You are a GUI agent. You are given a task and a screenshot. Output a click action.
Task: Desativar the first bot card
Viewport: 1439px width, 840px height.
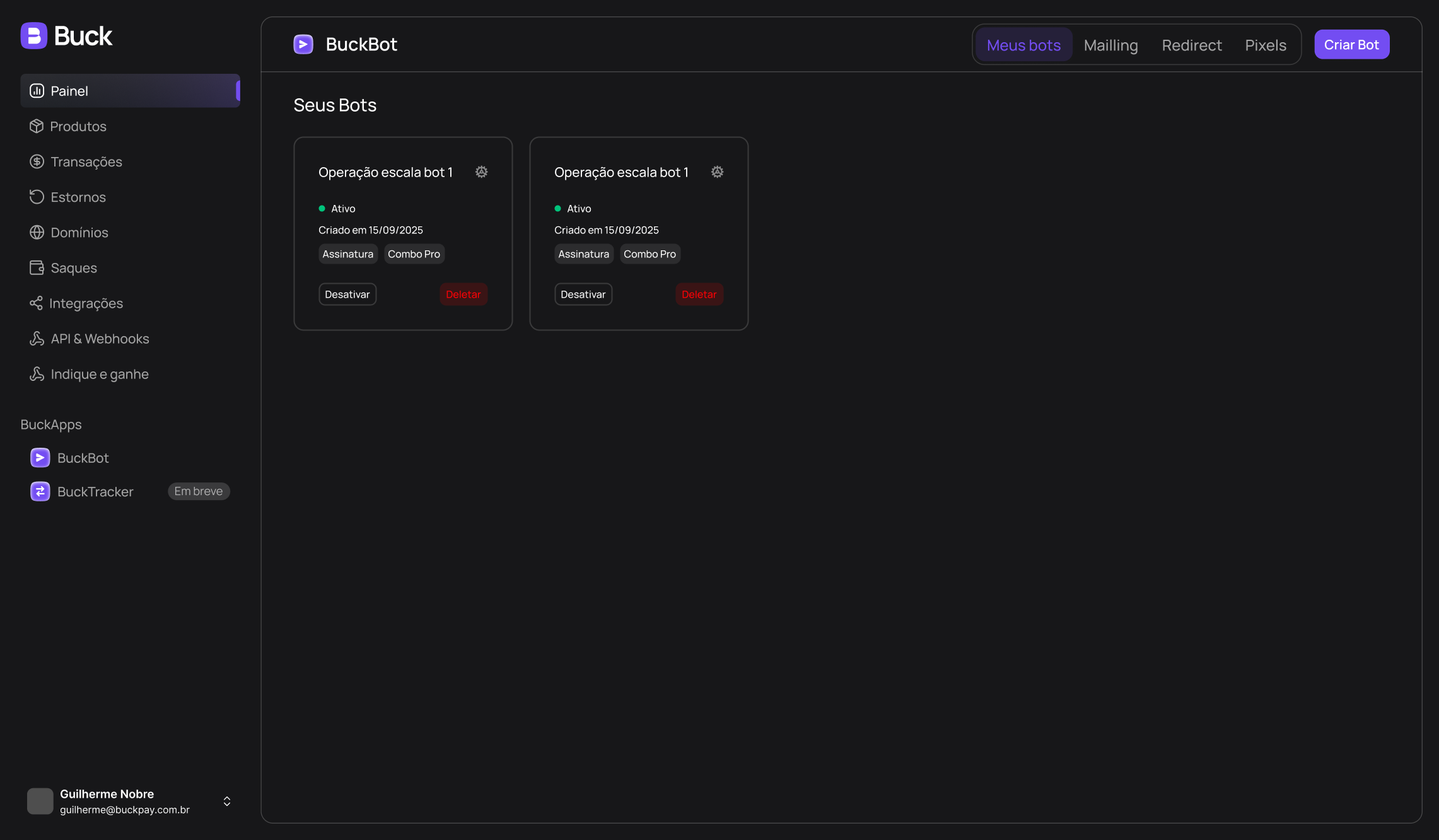[x=347, y=295]
